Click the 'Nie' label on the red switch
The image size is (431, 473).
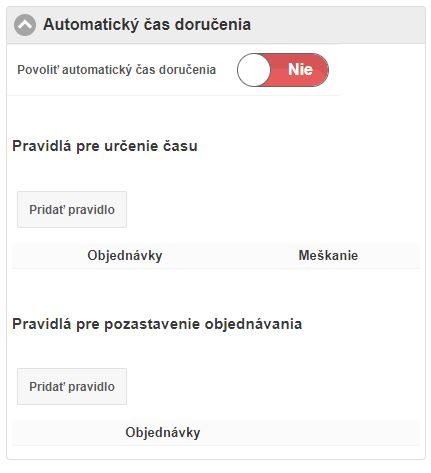[x=300, y=70]
